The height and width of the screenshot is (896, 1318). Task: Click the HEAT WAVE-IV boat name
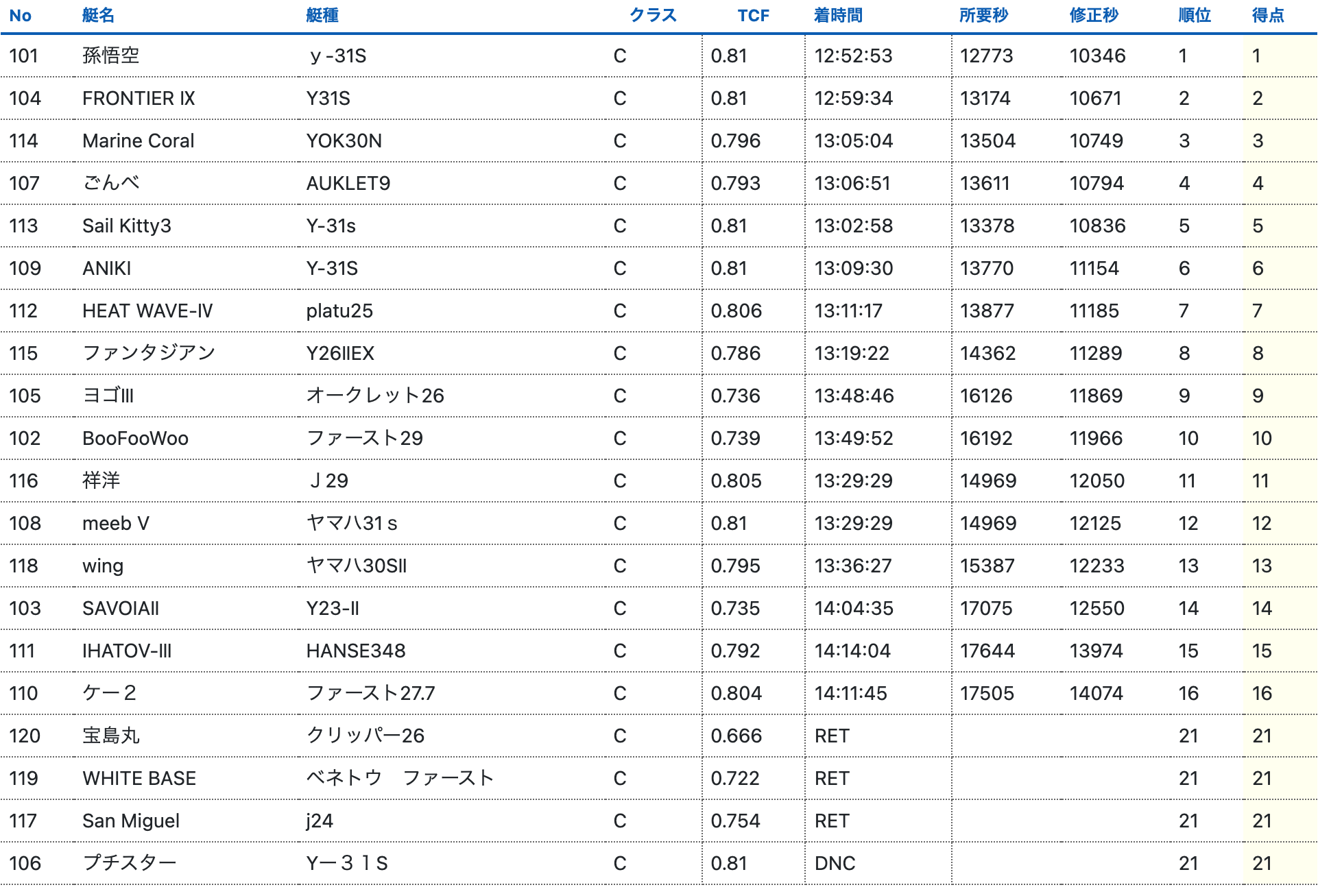[x=147, y=311]
